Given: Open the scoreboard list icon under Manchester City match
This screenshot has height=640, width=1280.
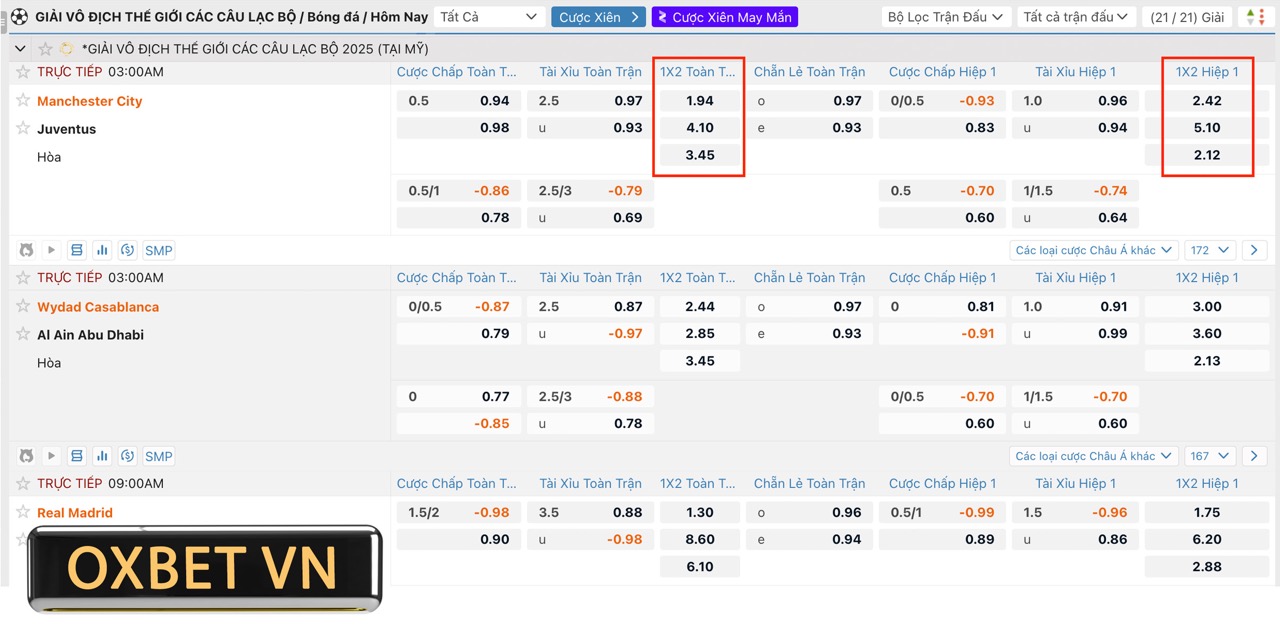Looking at the screenshot, I should (76, 250).
